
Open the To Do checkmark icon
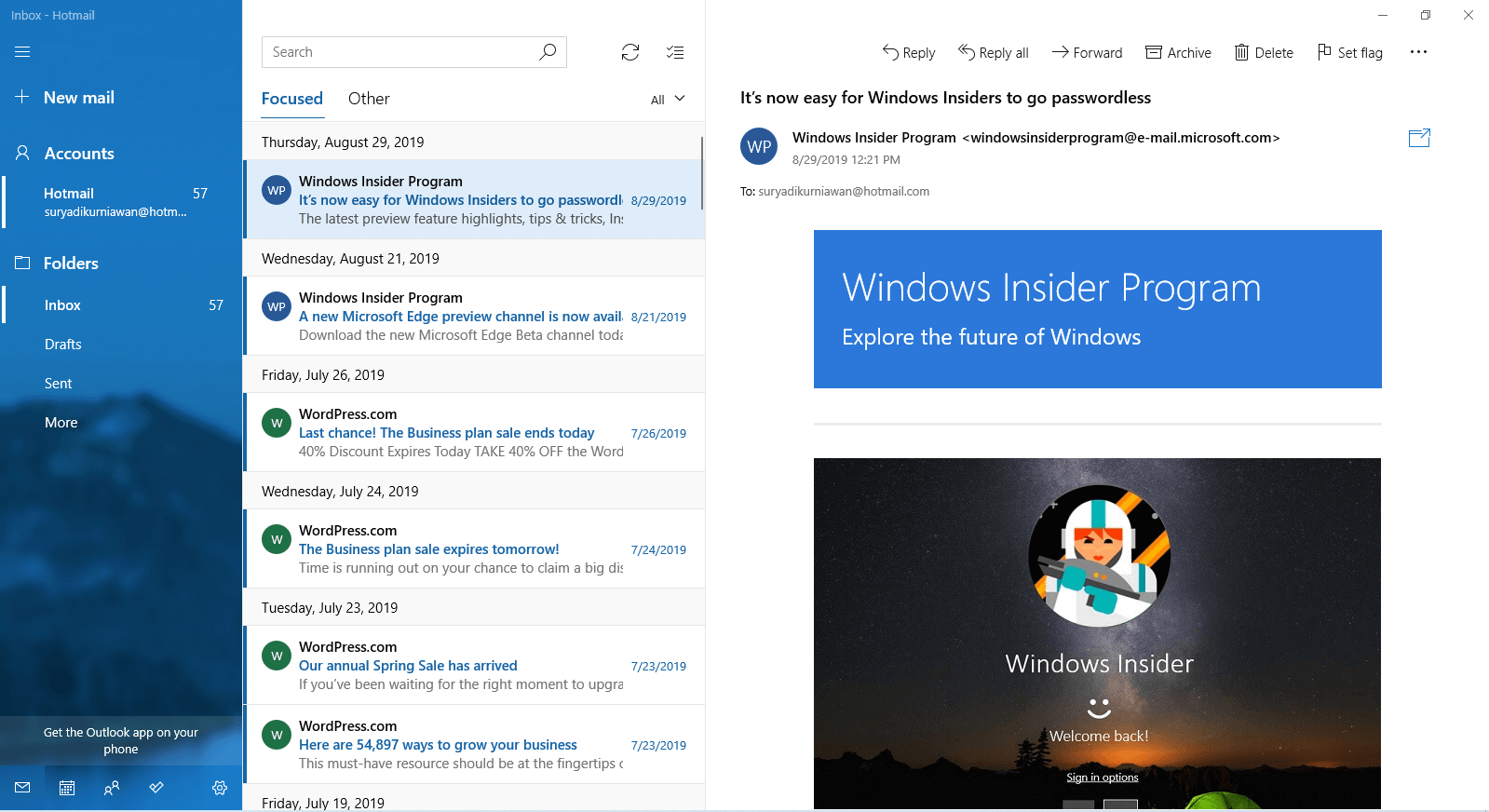tap(156, 788)
